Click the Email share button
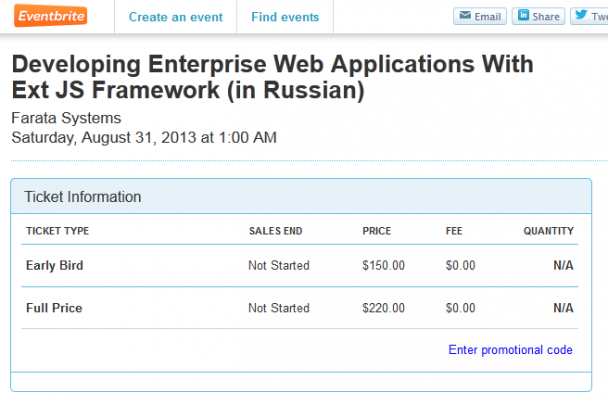The width and height of the screenshot is (608, 405). click(x=480, y=16)
